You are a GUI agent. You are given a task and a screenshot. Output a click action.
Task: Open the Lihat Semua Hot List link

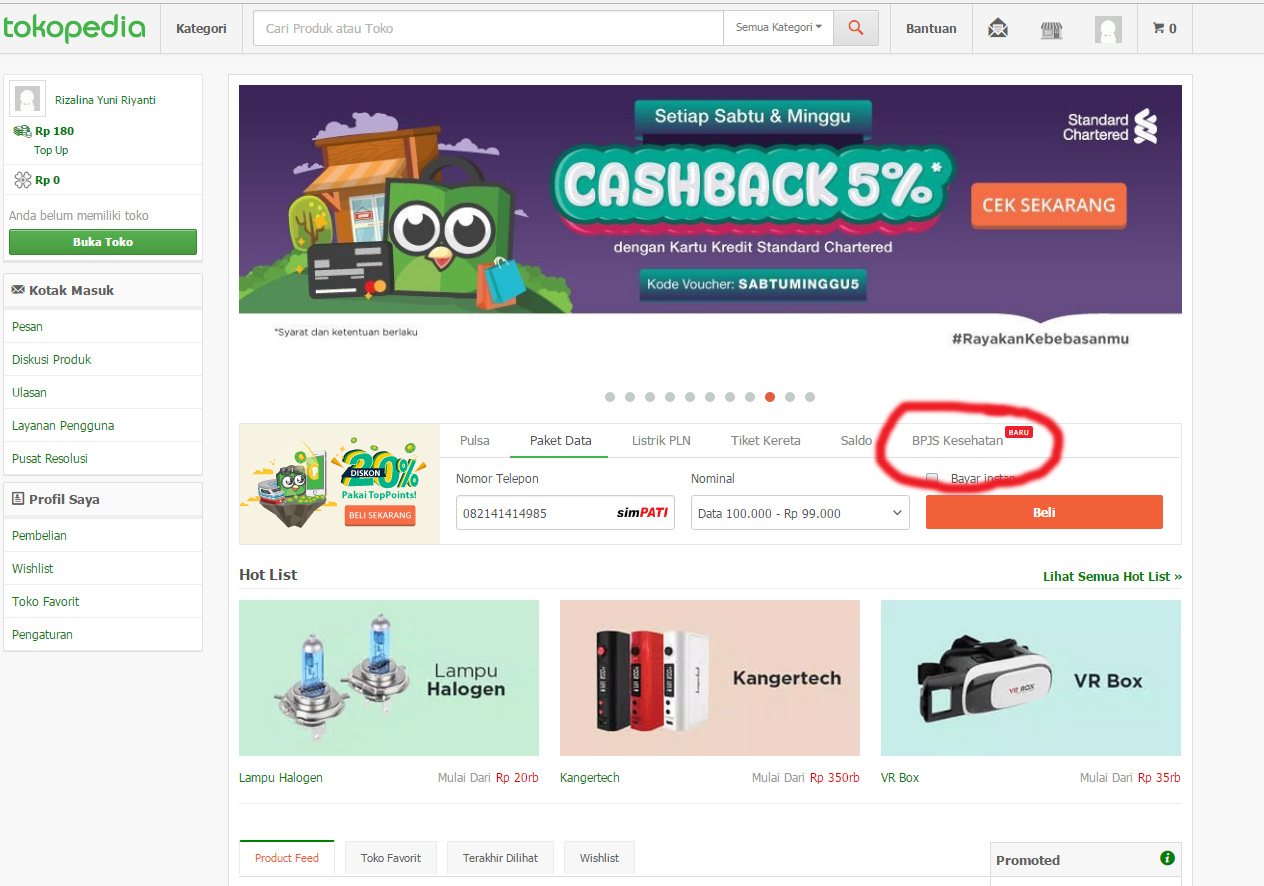click(x=1112, y=576)
